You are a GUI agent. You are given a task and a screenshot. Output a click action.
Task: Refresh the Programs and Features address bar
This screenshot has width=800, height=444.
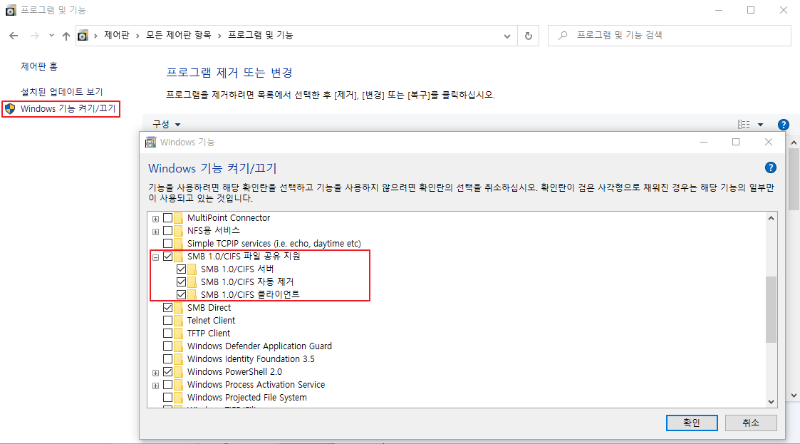click(x=529, y=36)
